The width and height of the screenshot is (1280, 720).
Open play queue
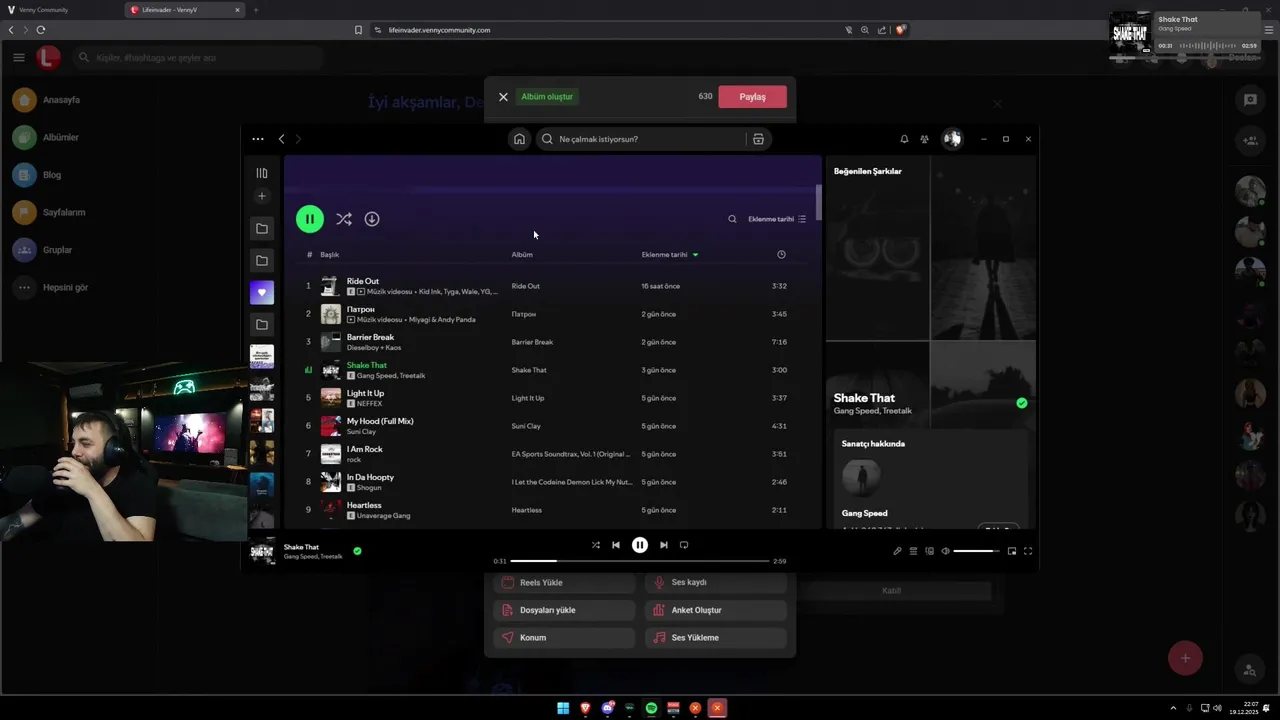(x=913, y=551)
